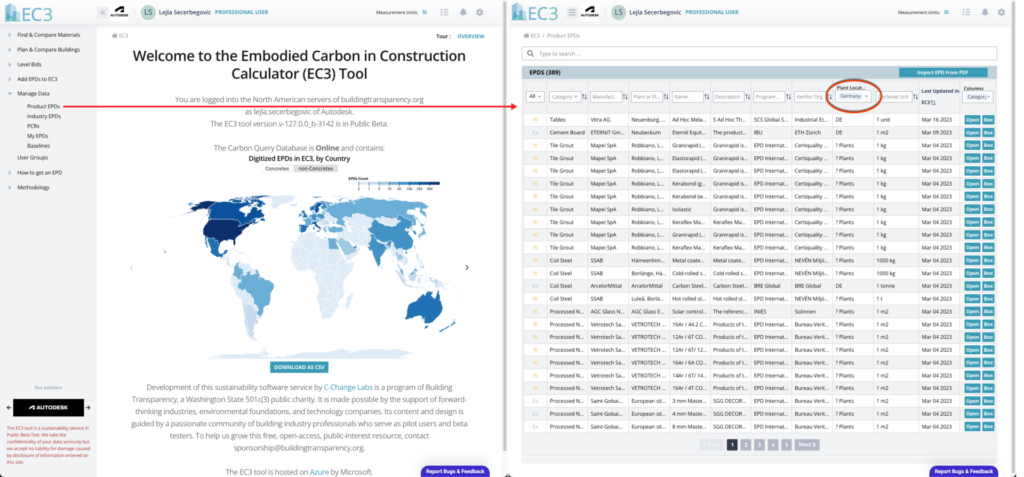Click the Next page button

[x=807, y=444]
